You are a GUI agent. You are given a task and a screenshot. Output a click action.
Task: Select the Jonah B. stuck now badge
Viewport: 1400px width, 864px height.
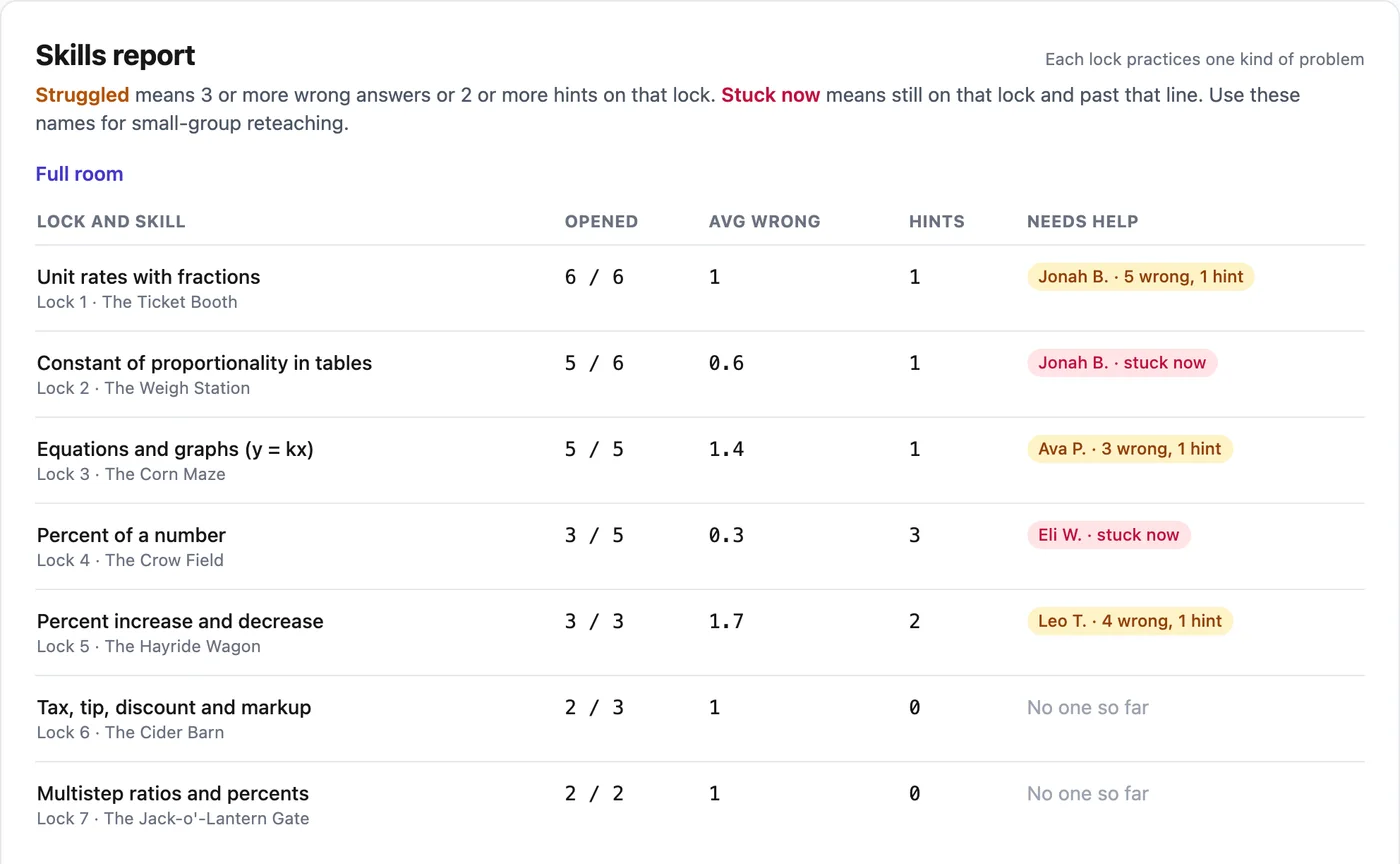tap(1122, 363)
